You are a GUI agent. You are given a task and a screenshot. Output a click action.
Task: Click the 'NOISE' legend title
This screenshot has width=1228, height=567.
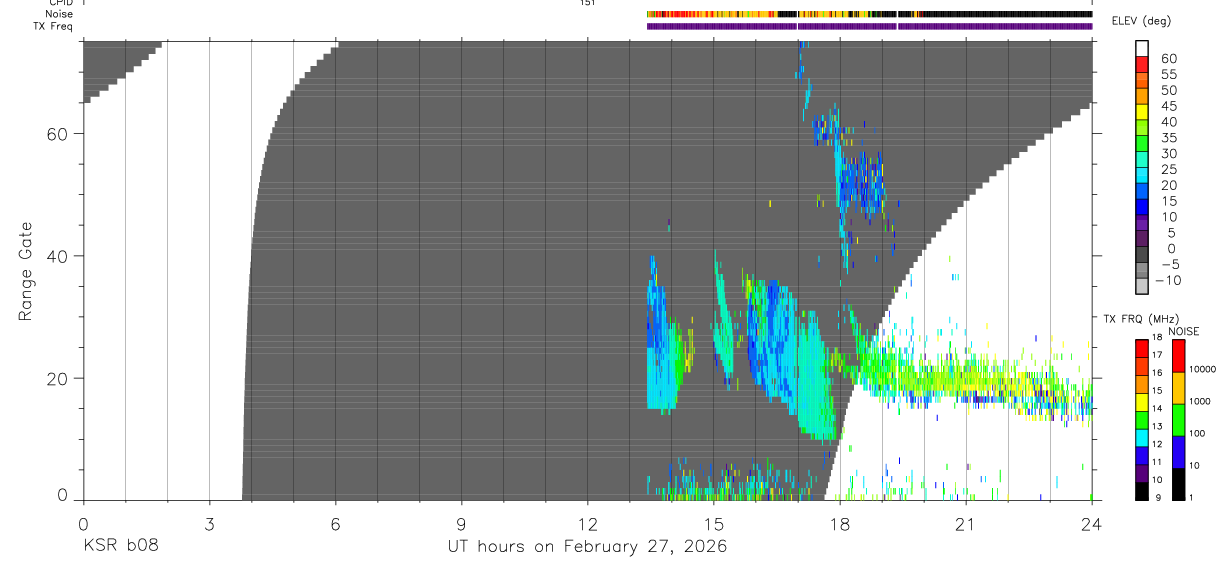pos(1184,331)
